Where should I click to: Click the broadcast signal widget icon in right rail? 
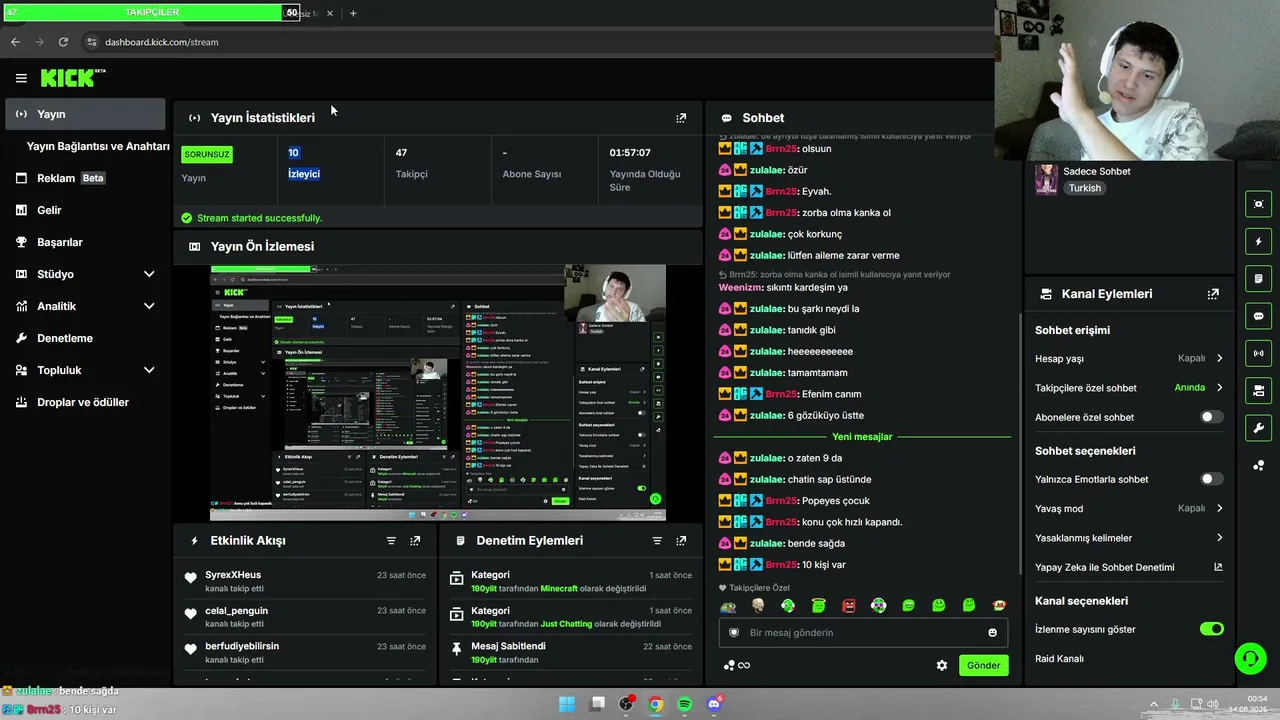click(1258, 353)
